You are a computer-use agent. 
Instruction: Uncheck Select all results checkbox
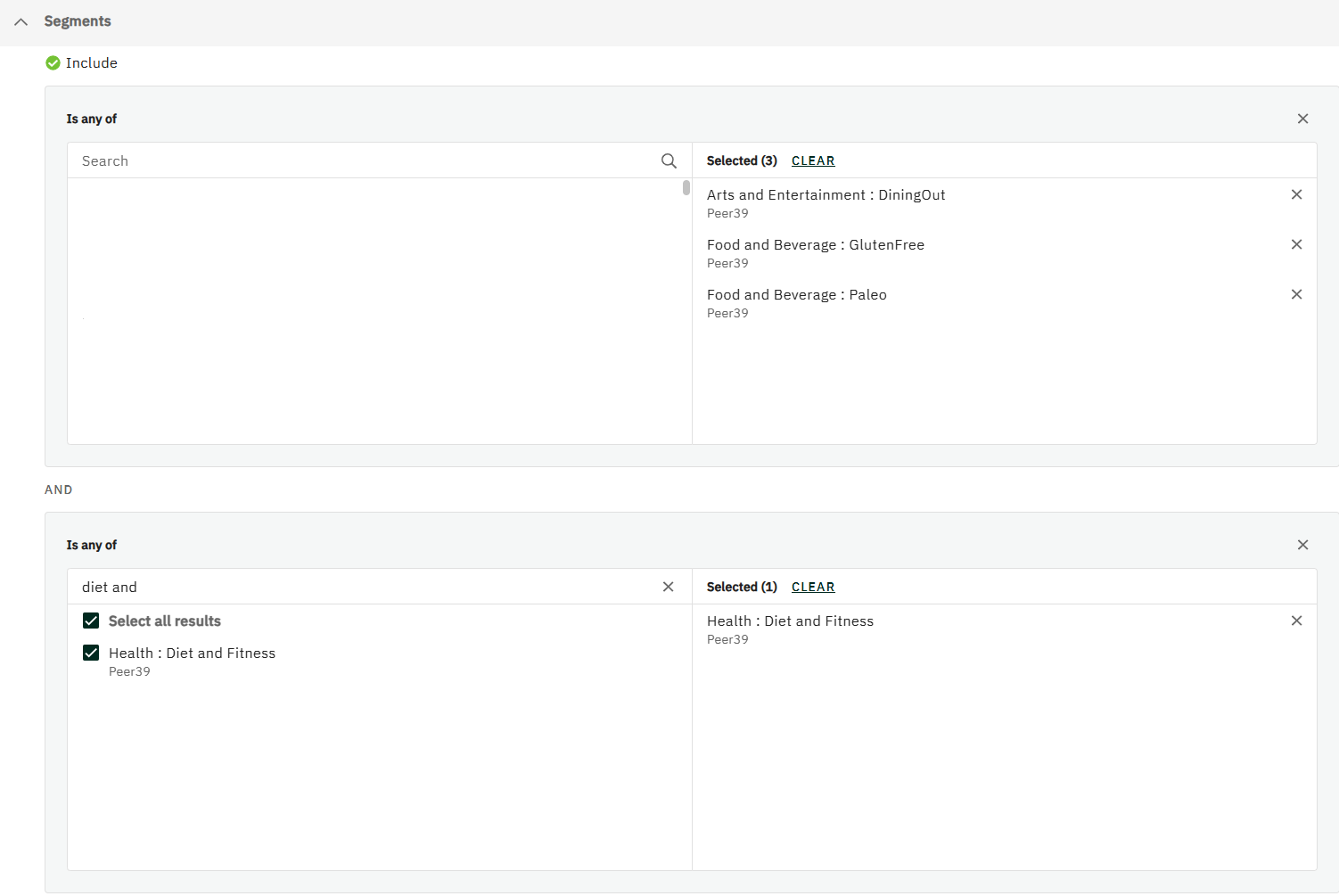coord(91,621)
